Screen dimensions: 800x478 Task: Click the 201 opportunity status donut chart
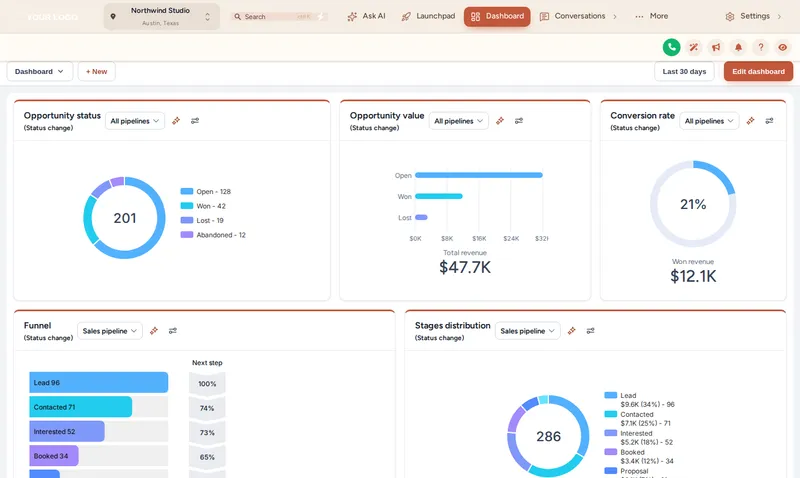124,218
